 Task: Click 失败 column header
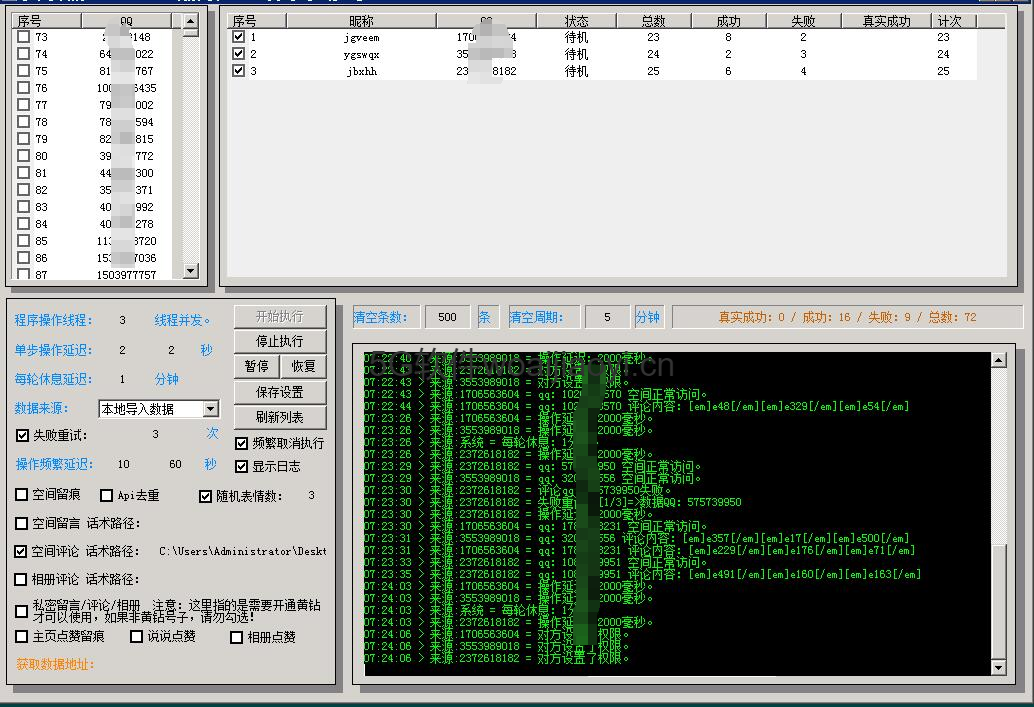(x=804, y=21)
